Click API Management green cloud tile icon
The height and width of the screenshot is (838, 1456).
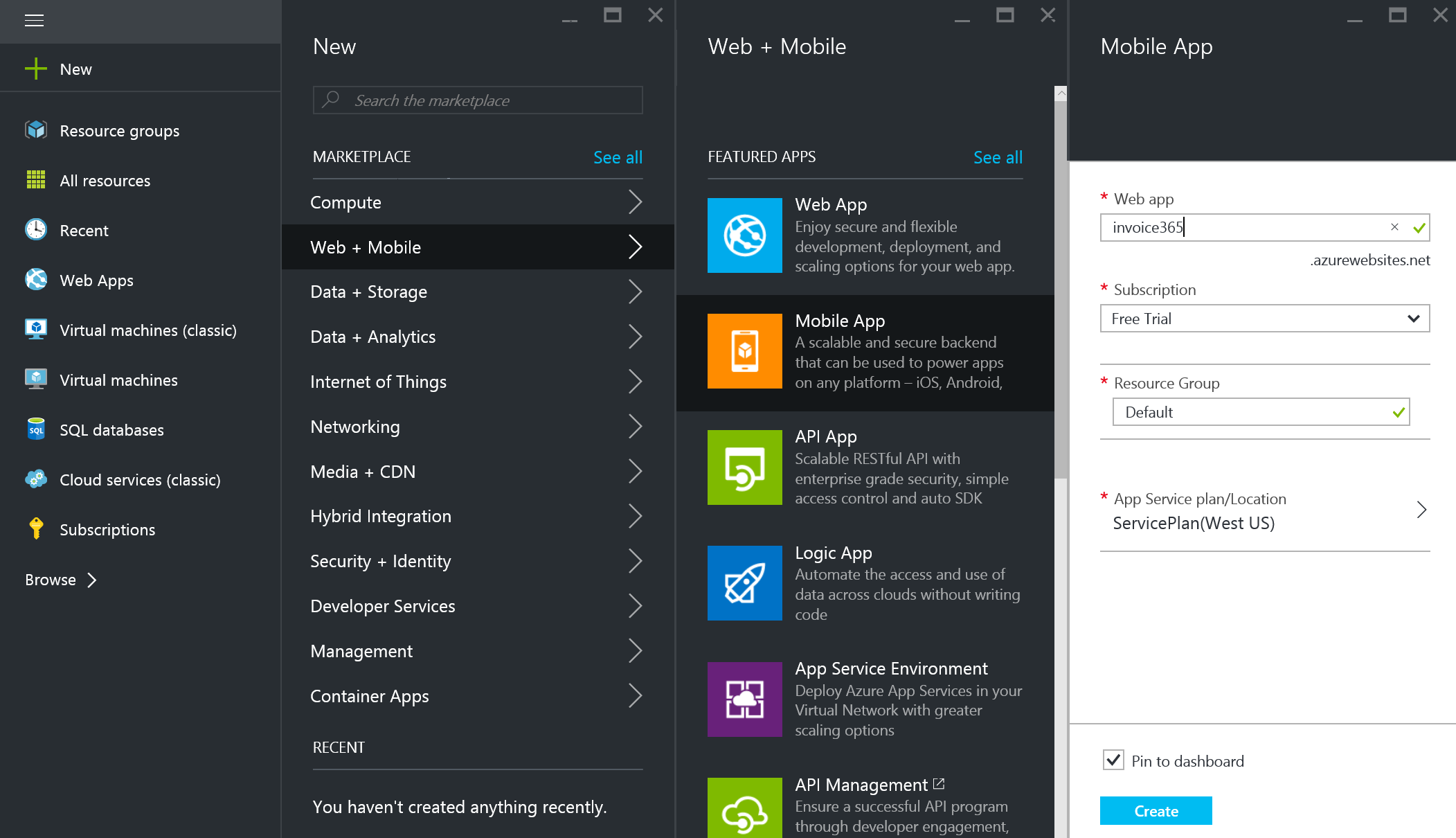pyautogui.click(x=745, y=808)
